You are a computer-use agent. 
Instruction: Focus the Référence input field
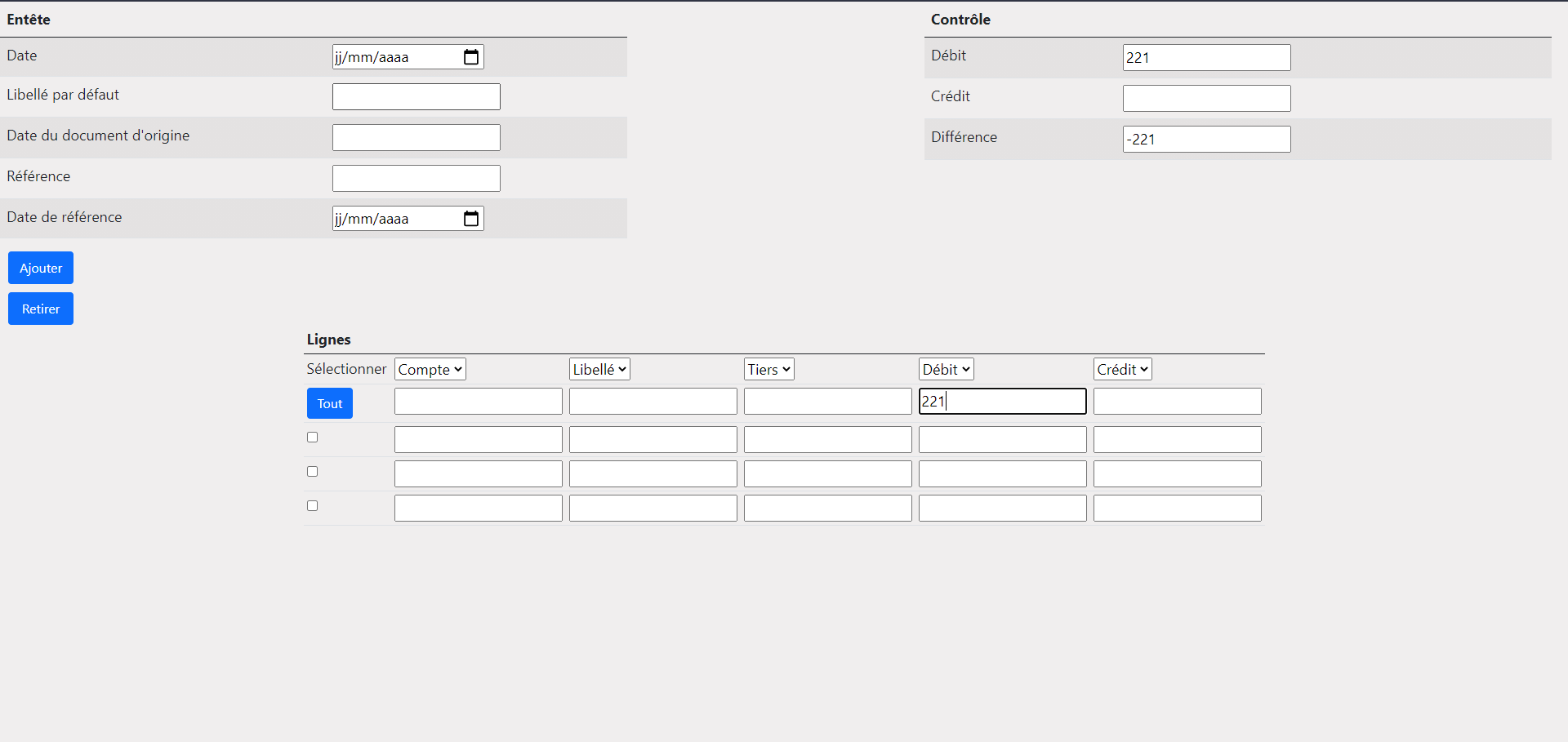[416, 179]
